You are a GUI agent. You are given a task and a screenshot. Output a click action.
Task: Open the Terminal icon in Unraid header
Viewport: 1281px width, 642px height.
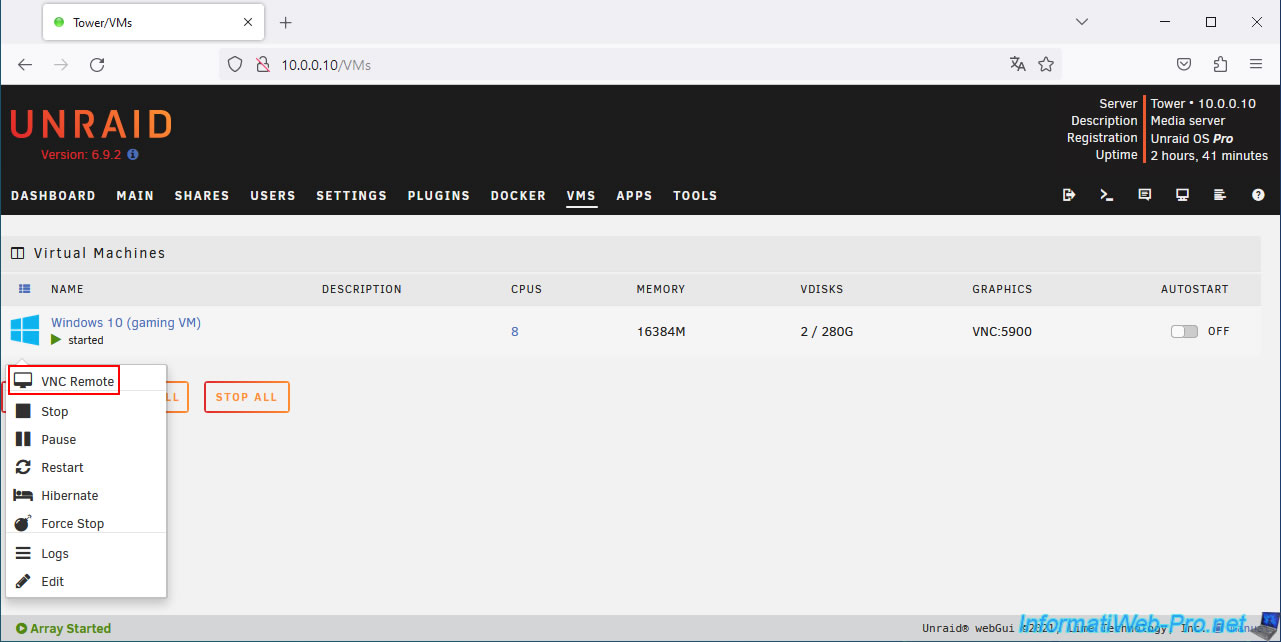coord(1107,195)
